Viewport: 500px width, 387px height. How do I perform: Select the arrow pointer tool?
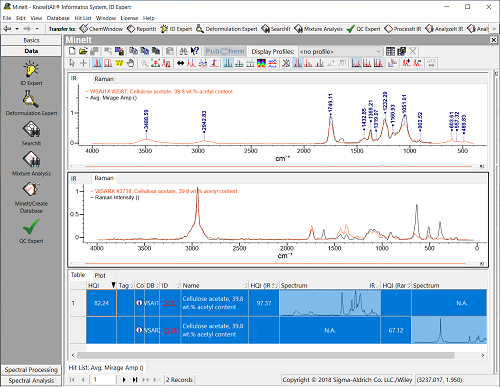pyautogui.click(x=72, y=63)
